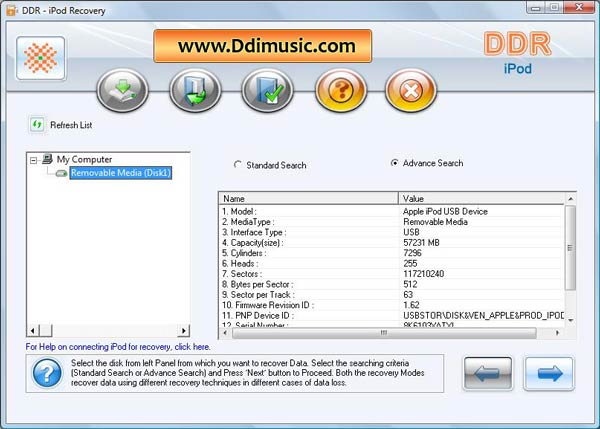
Task: Click the '10. Firmware Revision ID :' row
Action: click(x=268, y=305)
